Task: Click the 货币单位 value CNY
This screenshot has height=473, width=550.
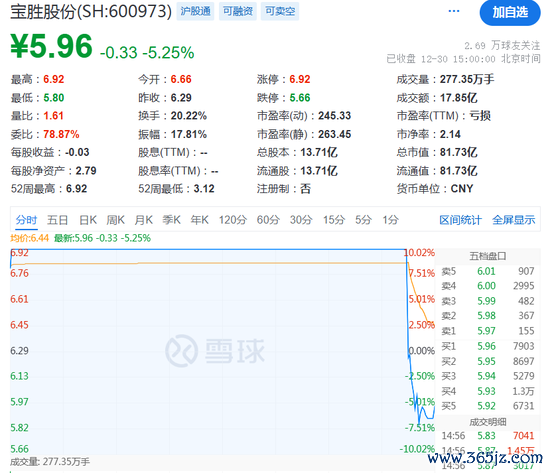Action: pos(462,189)
